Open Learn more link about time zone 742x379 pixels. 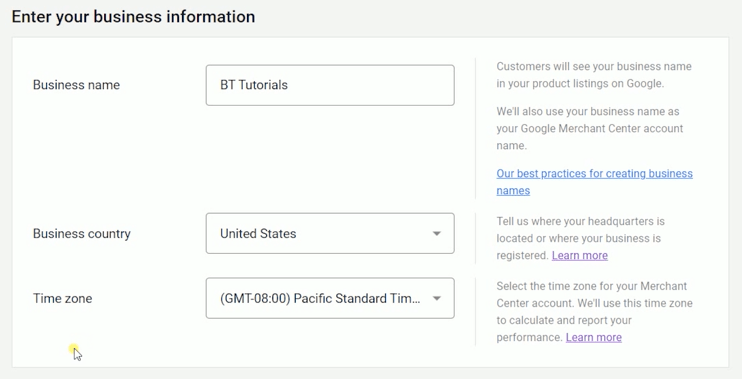593,337
